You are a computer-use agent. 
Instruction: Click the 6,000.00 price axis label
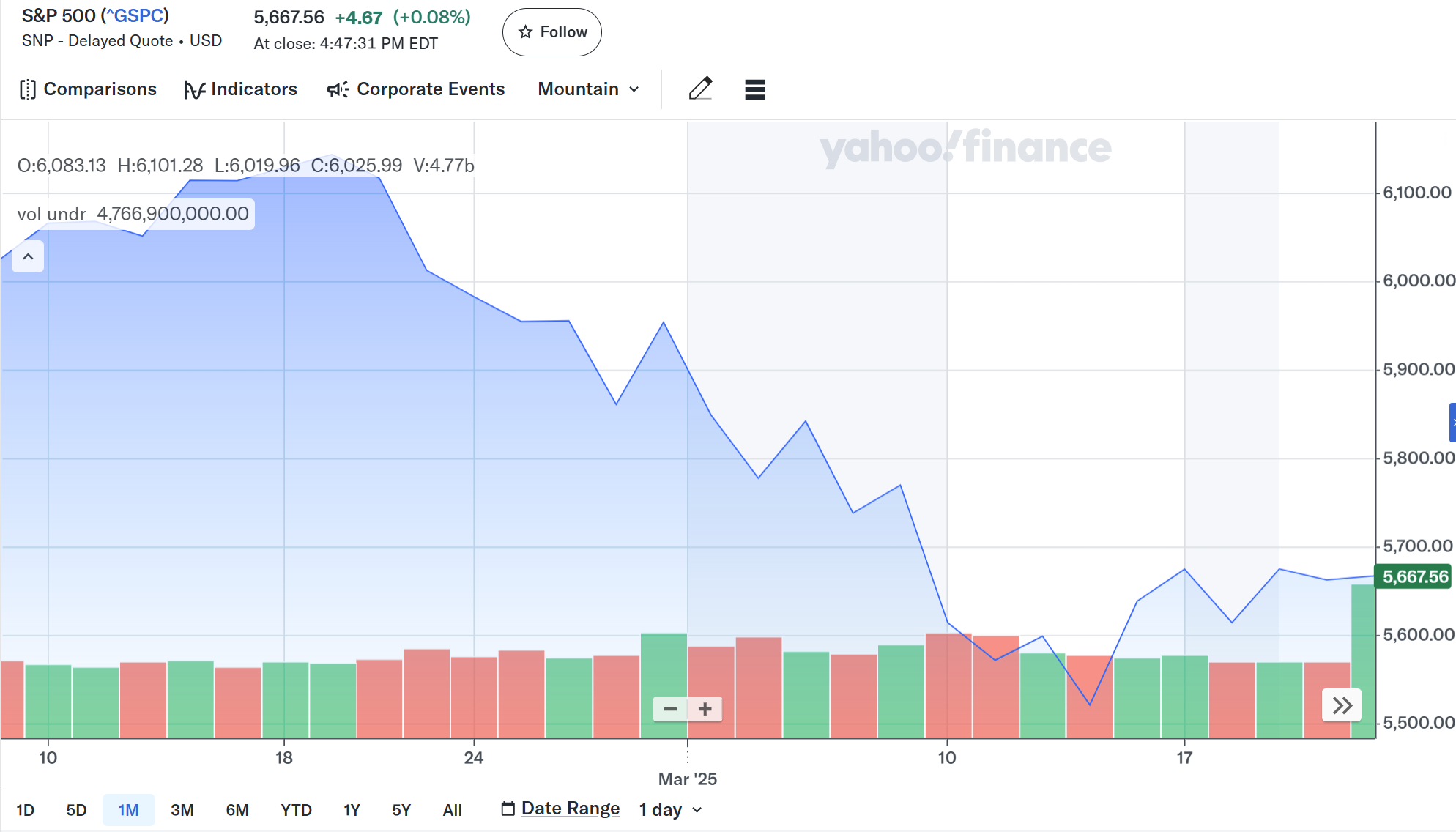point(1418,281)
